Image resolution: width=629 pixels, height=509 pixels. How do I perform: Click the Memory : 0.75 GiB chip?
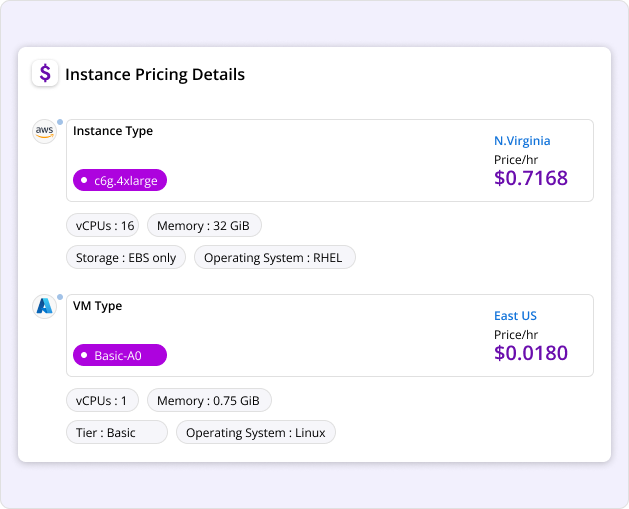coord(209,400)
